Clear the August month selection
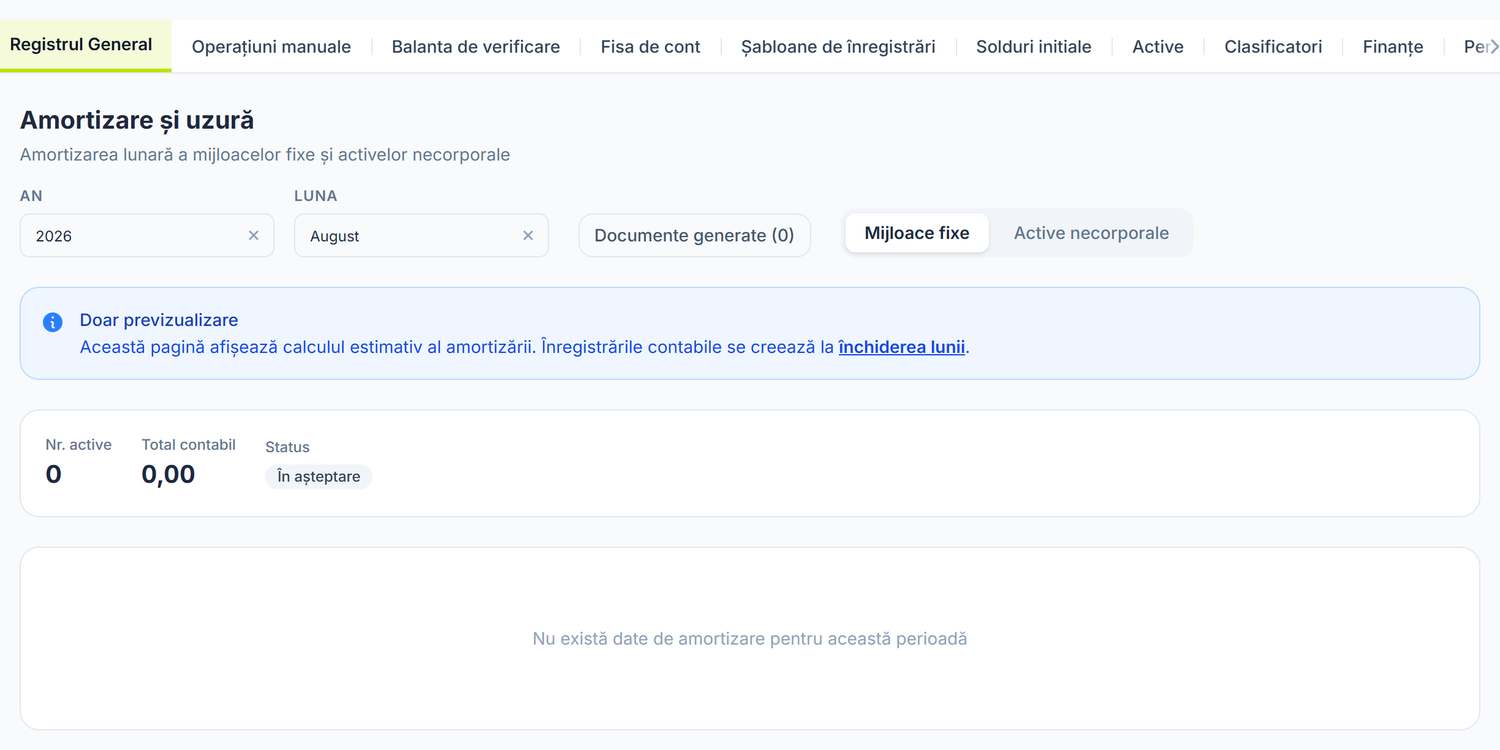The width and height of the screenshot is (1500, 750). coord(528,235)
